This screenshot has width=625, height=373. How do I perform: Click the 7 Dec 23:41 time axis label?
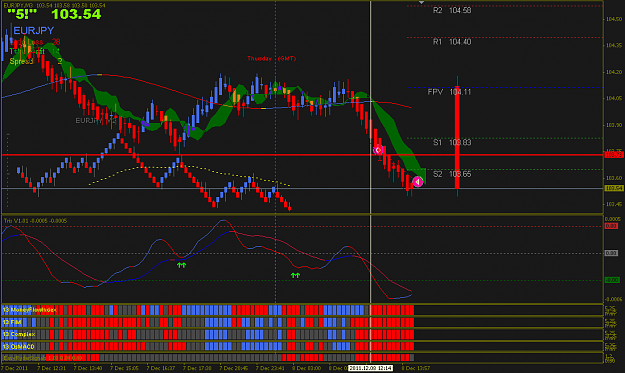(x=270, y=368)
